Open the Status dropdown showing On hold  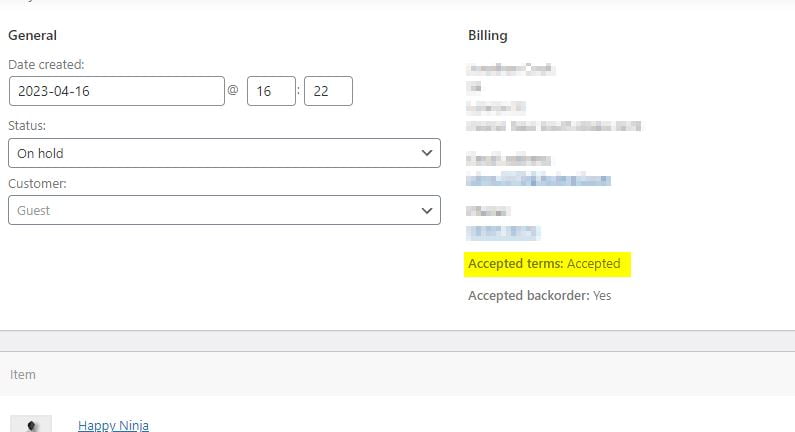tap(223, 153)
